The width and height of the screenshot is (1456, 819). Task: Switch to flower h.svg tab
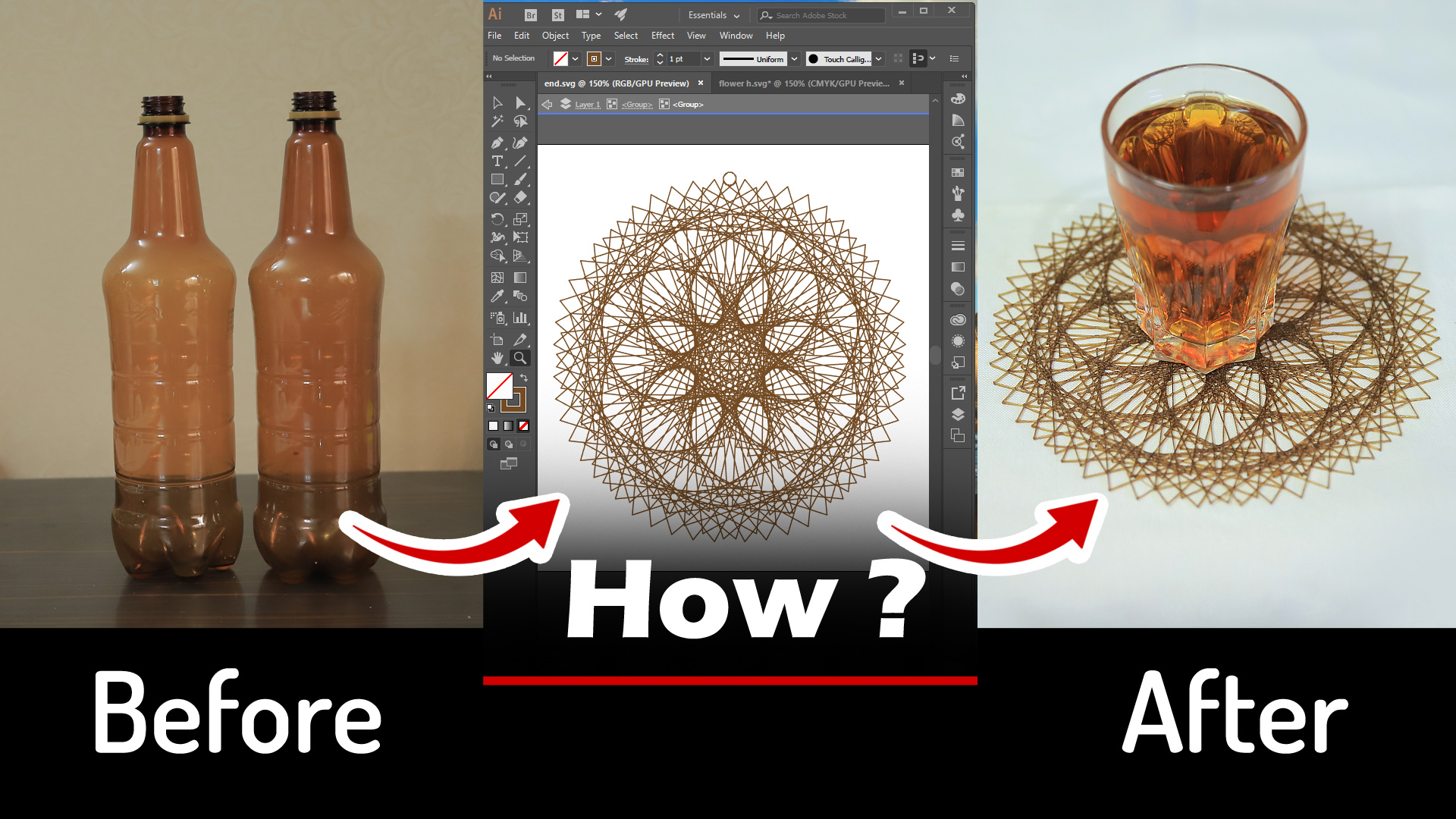[804, 83]
